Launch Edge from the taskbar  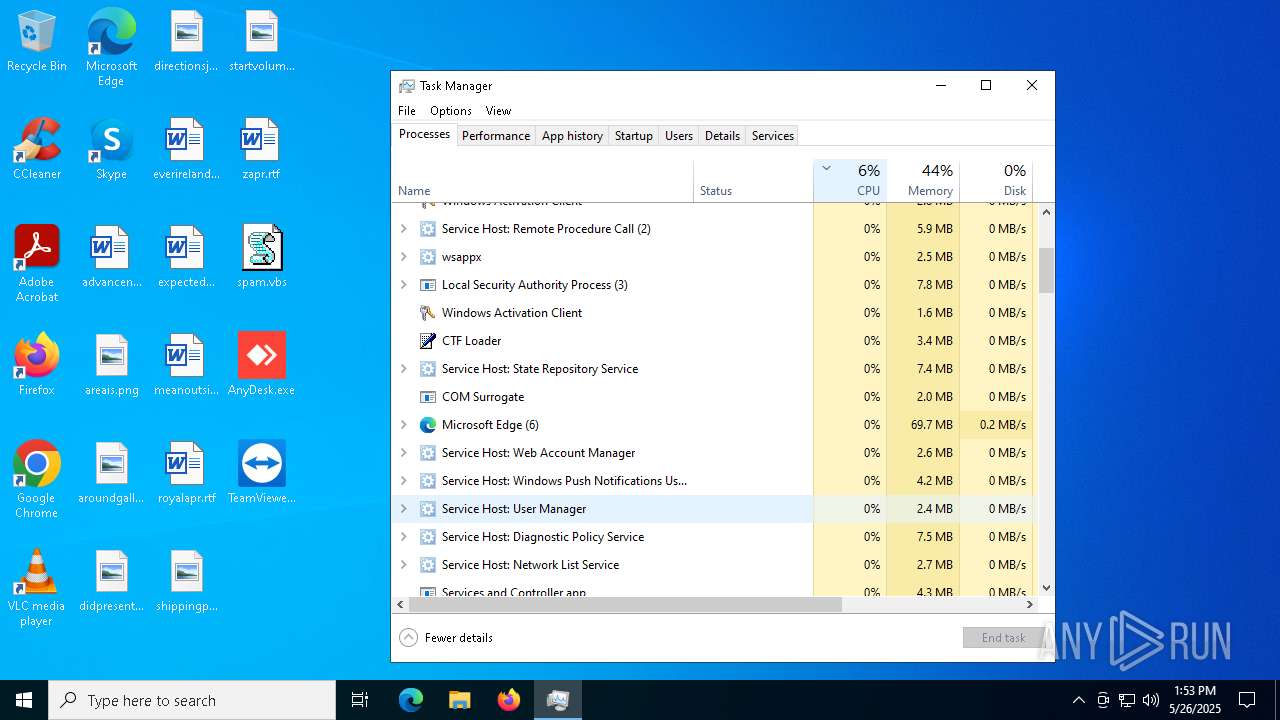(411, 700)
